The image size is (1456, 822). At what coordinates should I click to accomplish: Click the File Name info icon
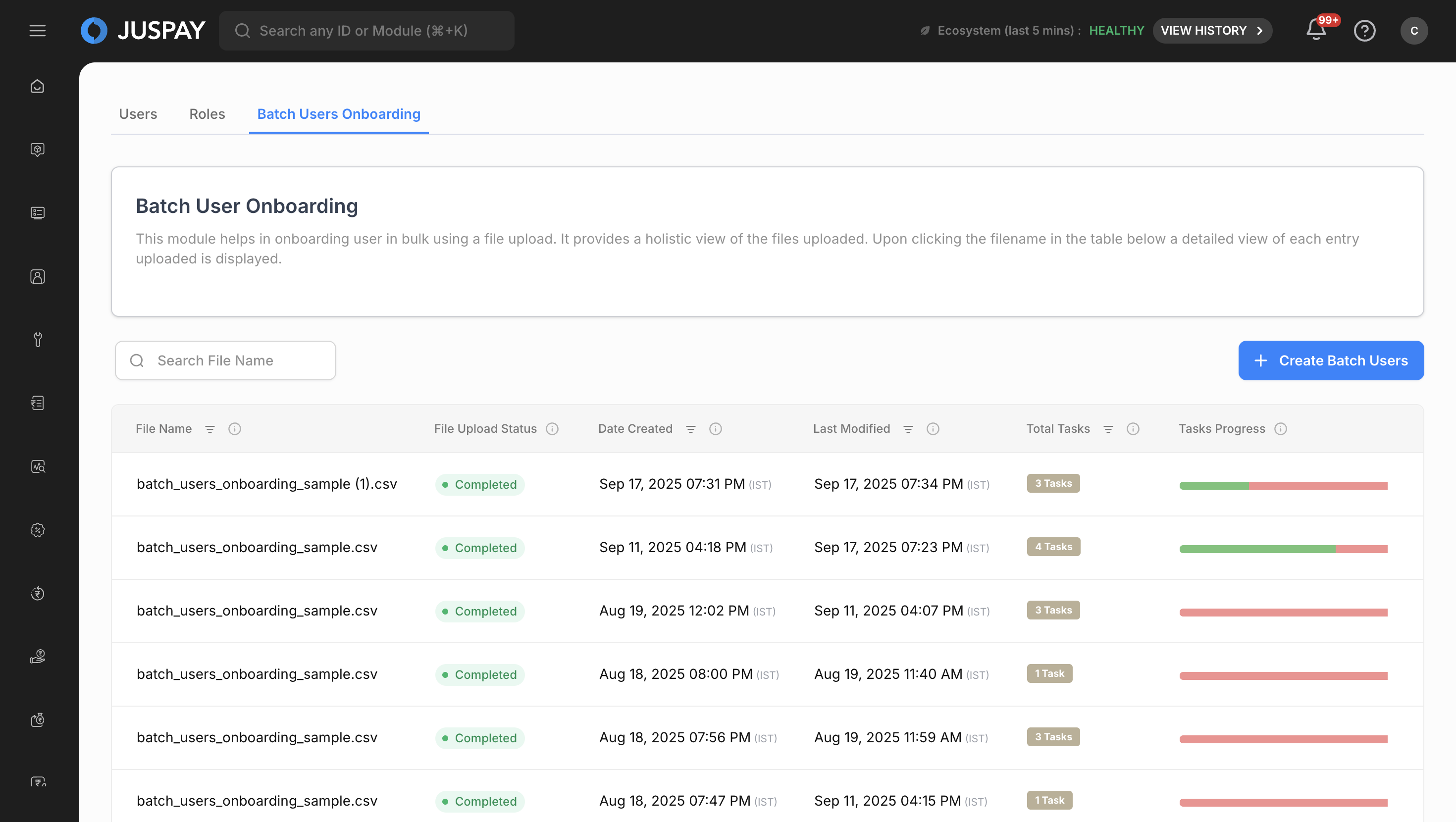point(235,429)
